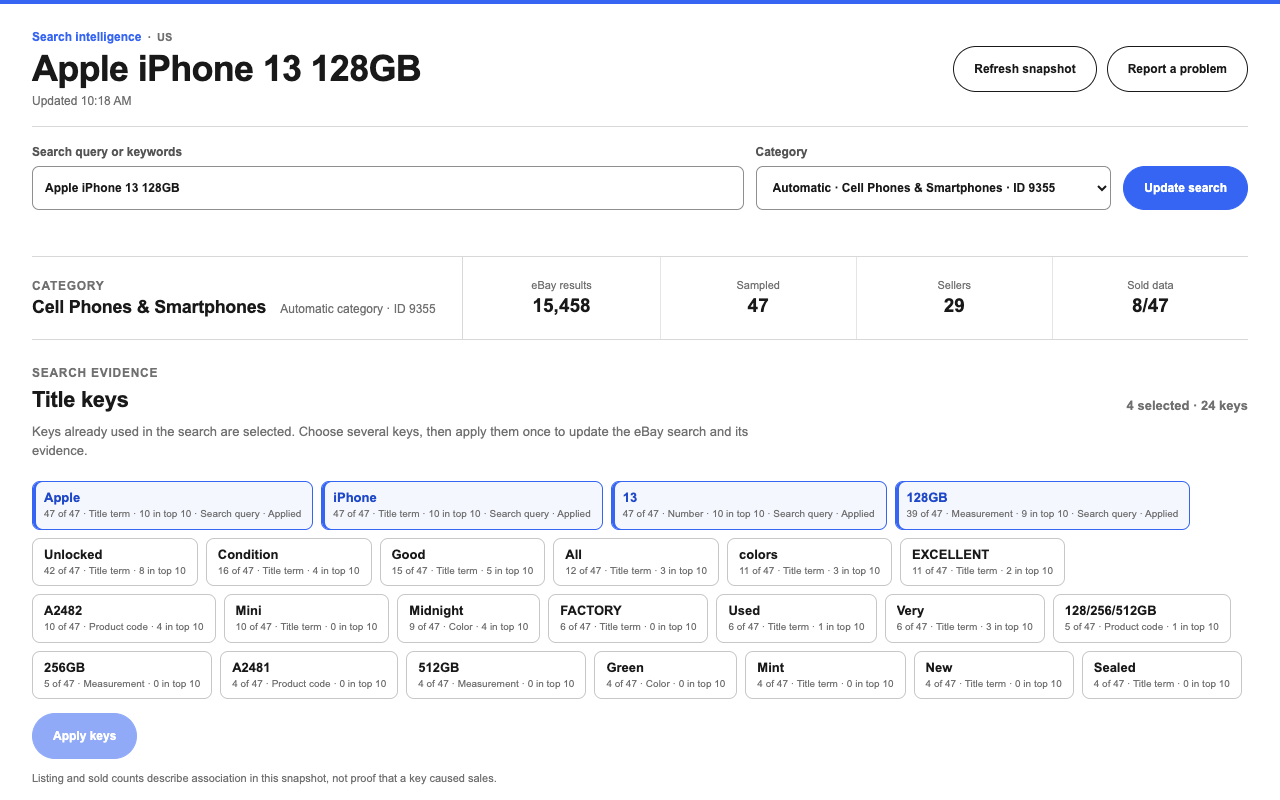The image size is (1280, 800).
Task: Click the 'Updated 10:18 AM' timestamp
Action: (81, 101)
